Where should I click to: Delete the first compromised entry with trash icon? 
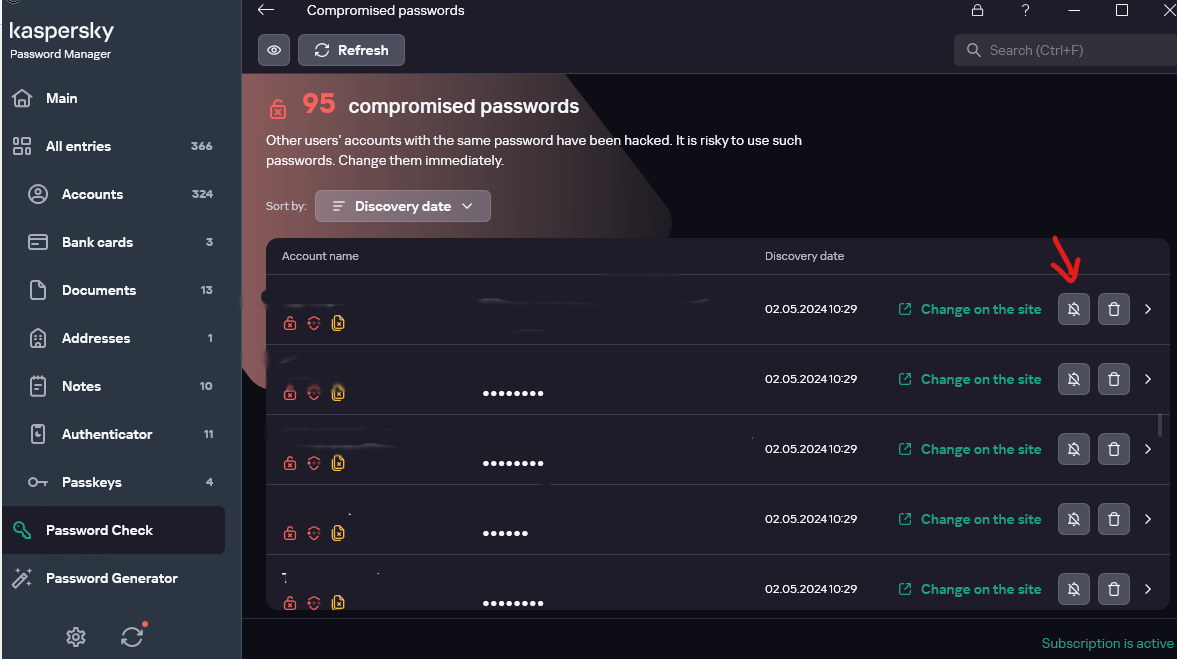click(x=1114, y=310)
